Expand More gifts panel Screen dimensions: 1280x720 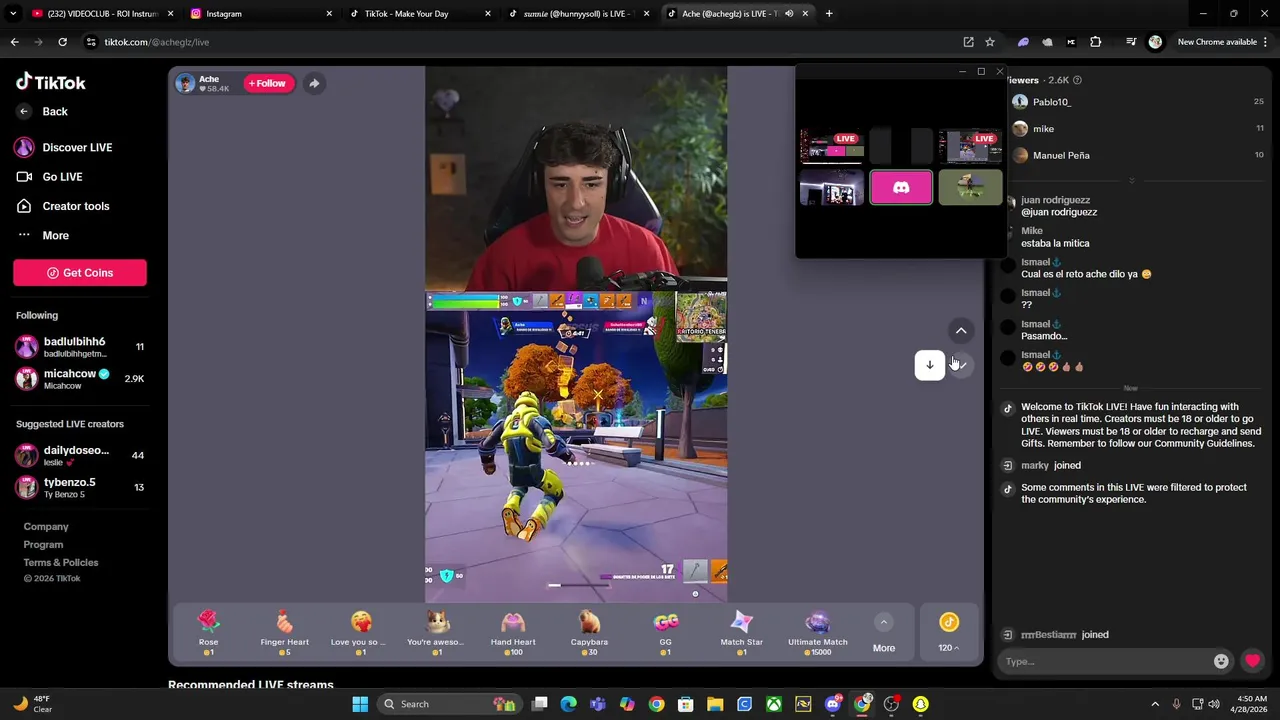[x=883, y=634]
